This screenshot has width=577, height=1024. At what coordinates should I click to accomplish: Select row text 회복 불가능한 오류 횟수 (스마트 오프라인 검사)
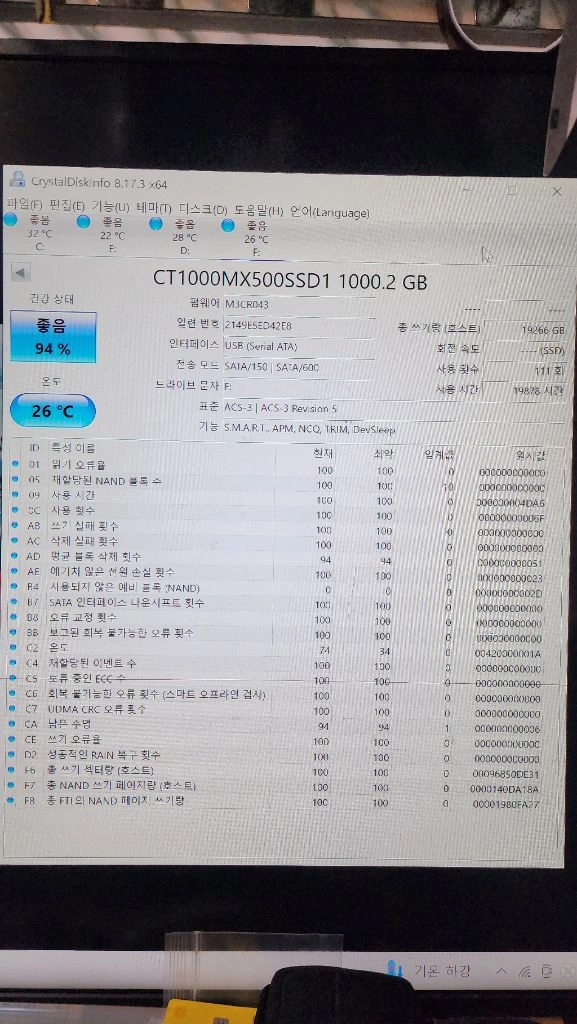(x=157, y=694)
